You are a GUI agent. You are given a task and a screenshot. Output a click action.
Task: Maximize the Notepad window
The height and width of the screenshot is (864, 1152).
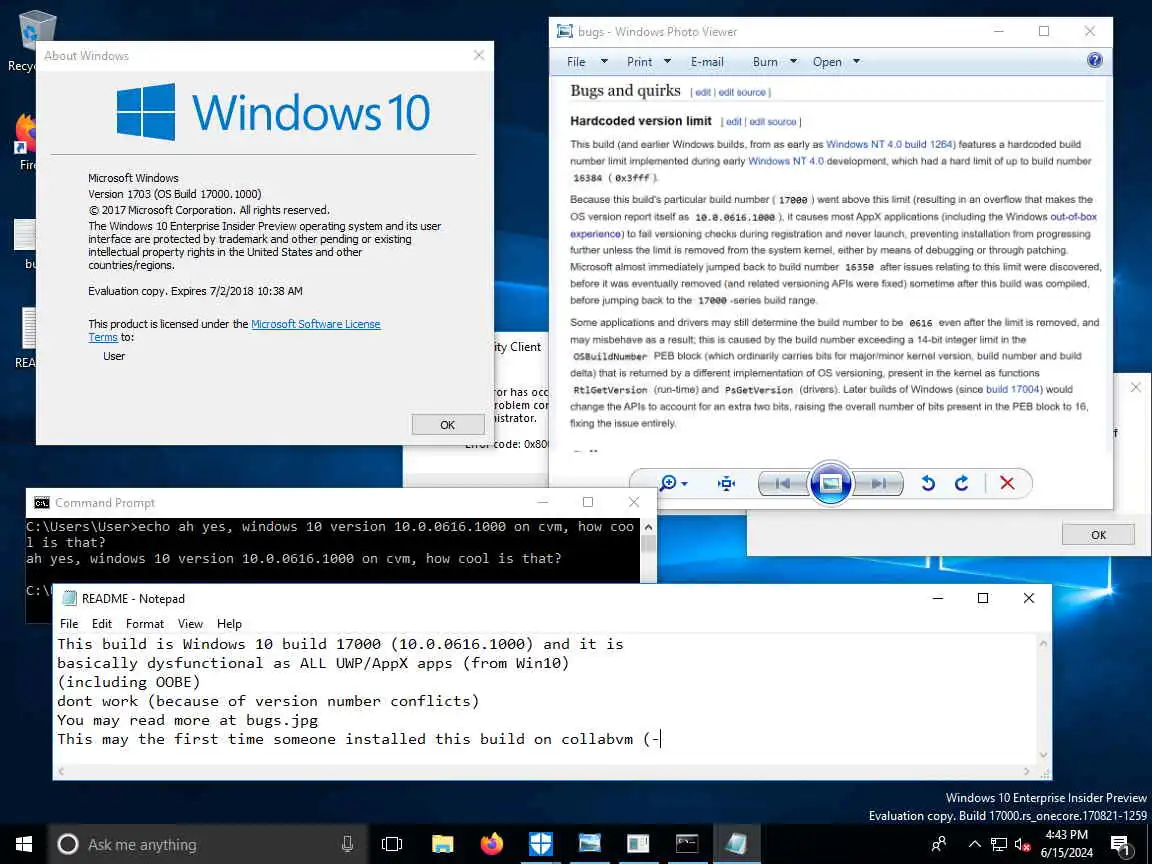click(983, 598)
